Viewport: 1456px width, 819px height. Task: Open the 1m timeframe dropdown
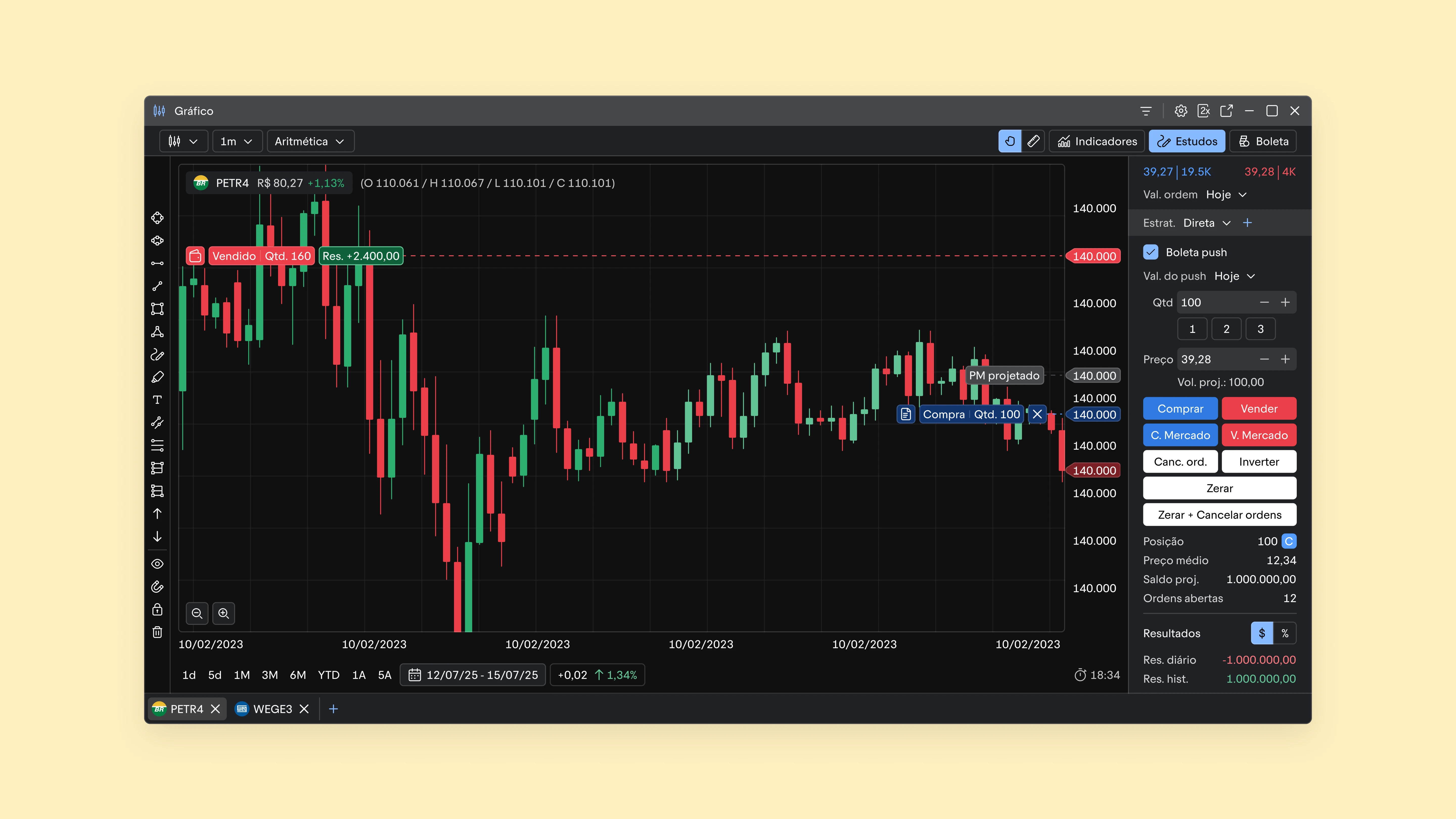(237, 141)
